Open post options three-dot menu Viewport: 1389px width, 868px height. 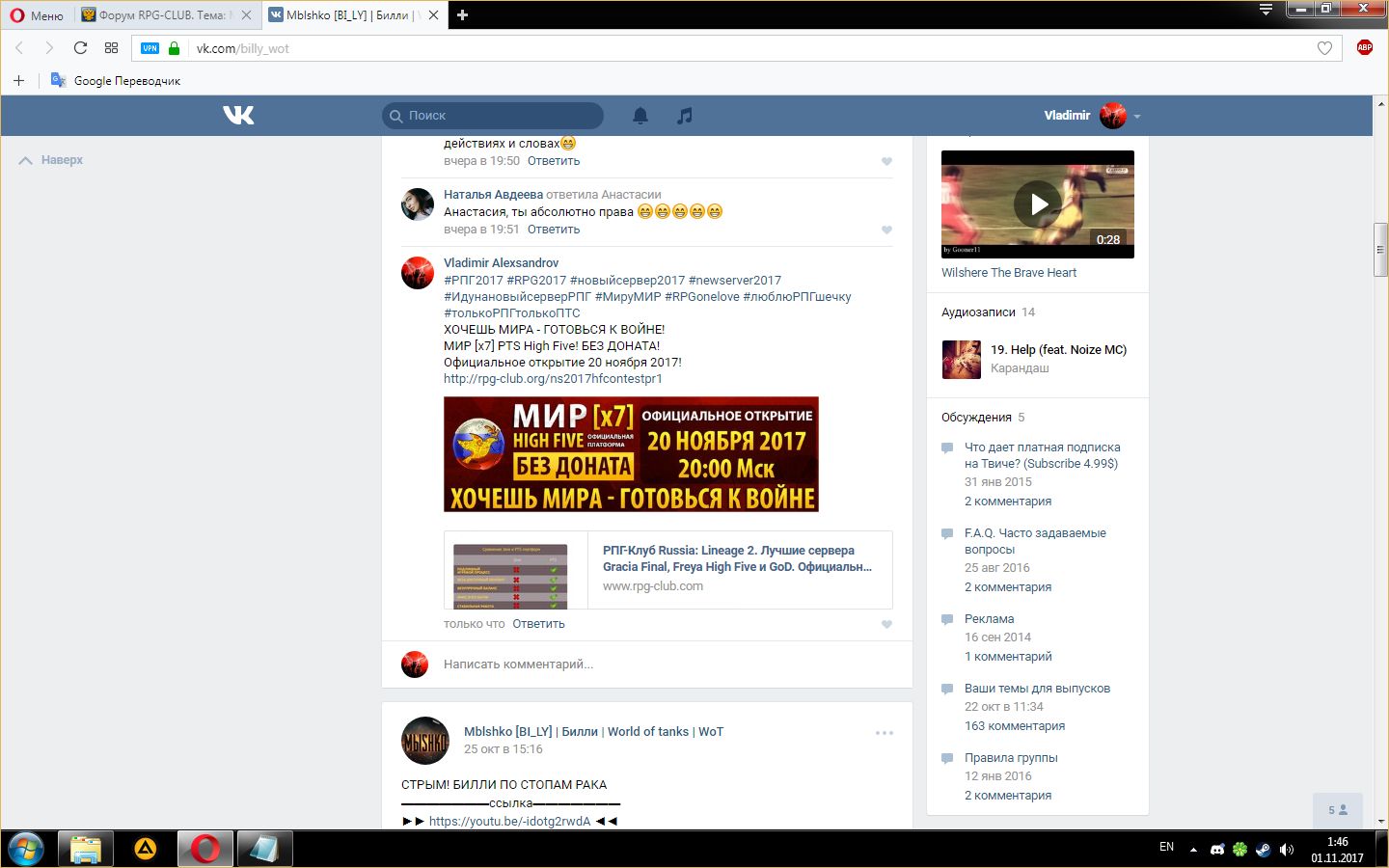click(x=884, y=733)
